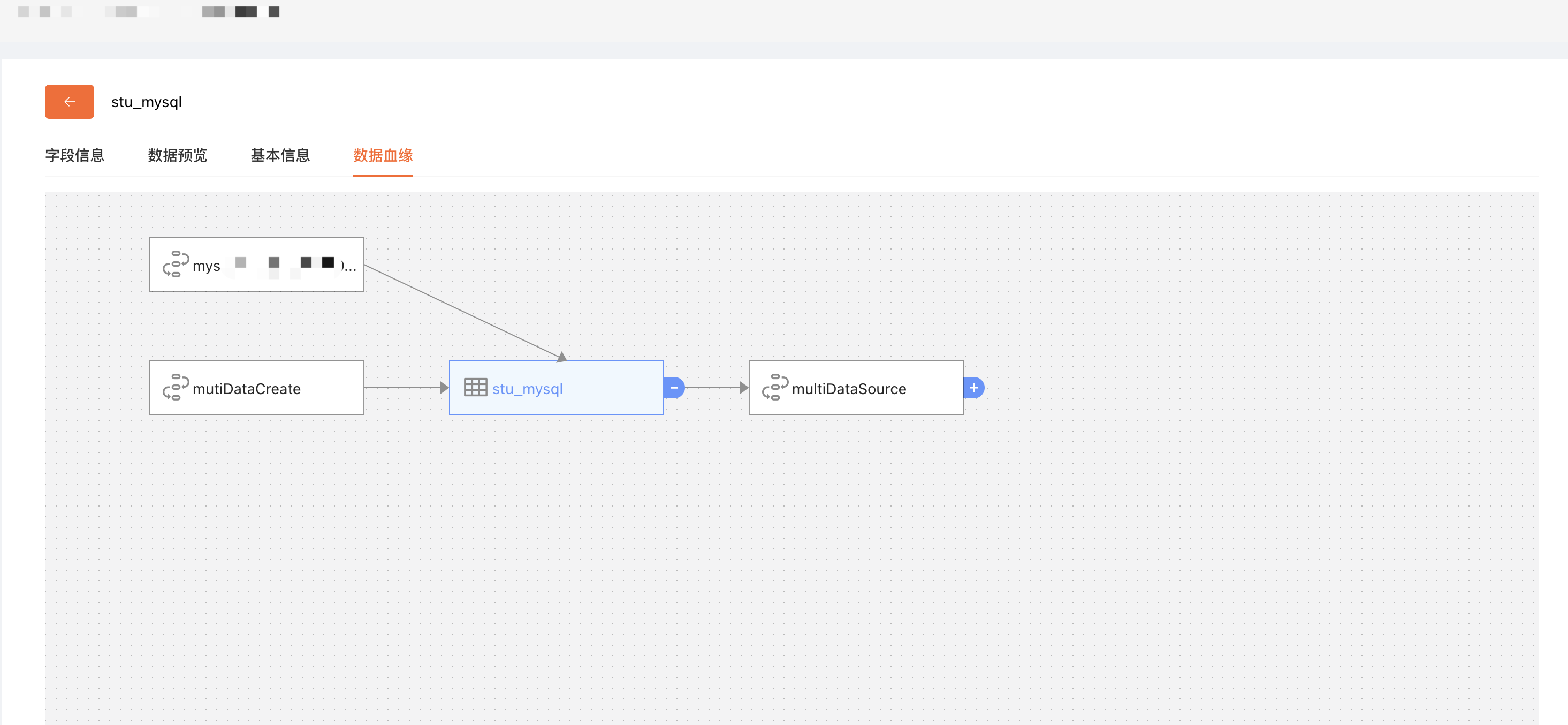1568x725 pixels.
Task: Select the 数据血缘 tab
Action: click(x=383, y=155)
